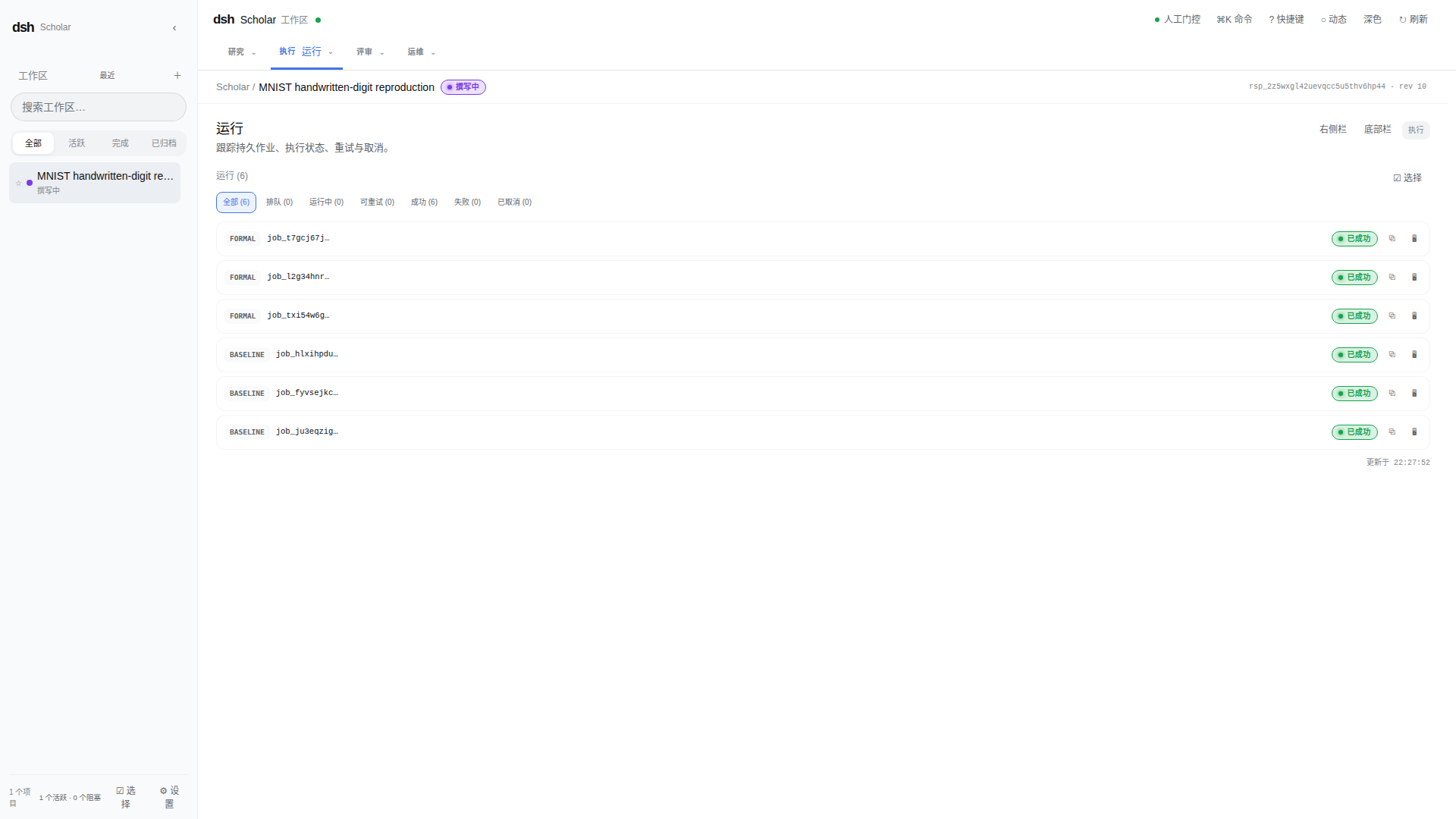The image size is (1456, 819).
Task: Filter runs by 已取消 (0)
Action: coord(514,202)
